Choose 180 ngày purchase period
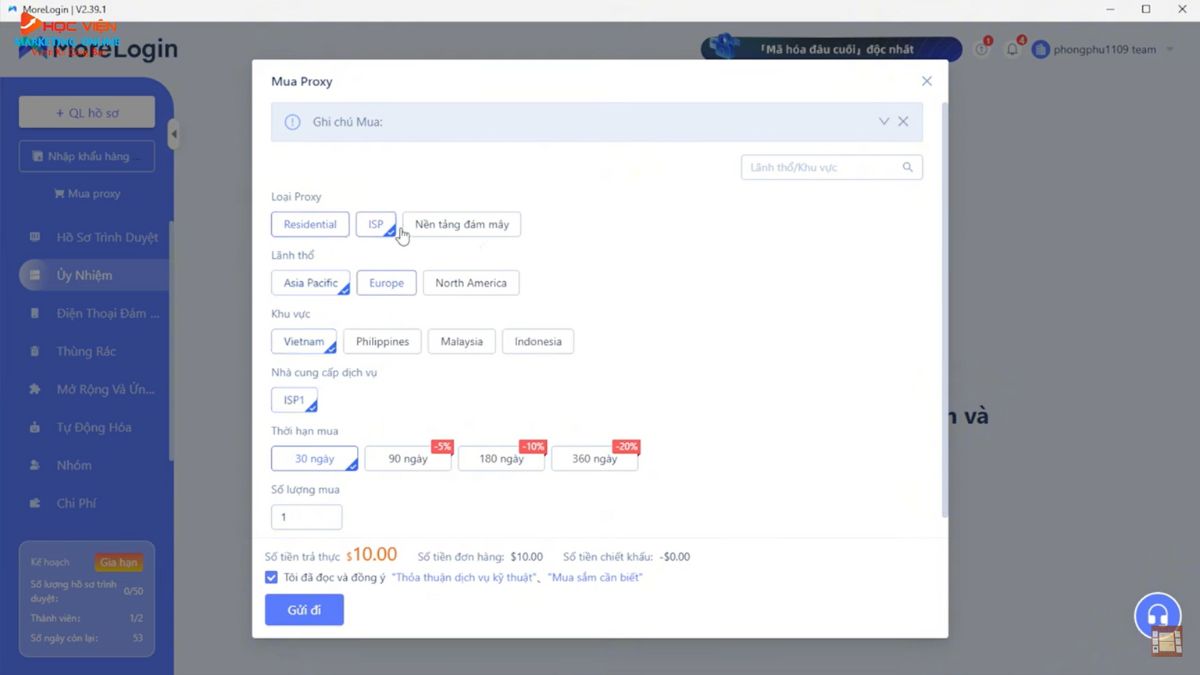The image size is (1200, 675). click(502, 458)
